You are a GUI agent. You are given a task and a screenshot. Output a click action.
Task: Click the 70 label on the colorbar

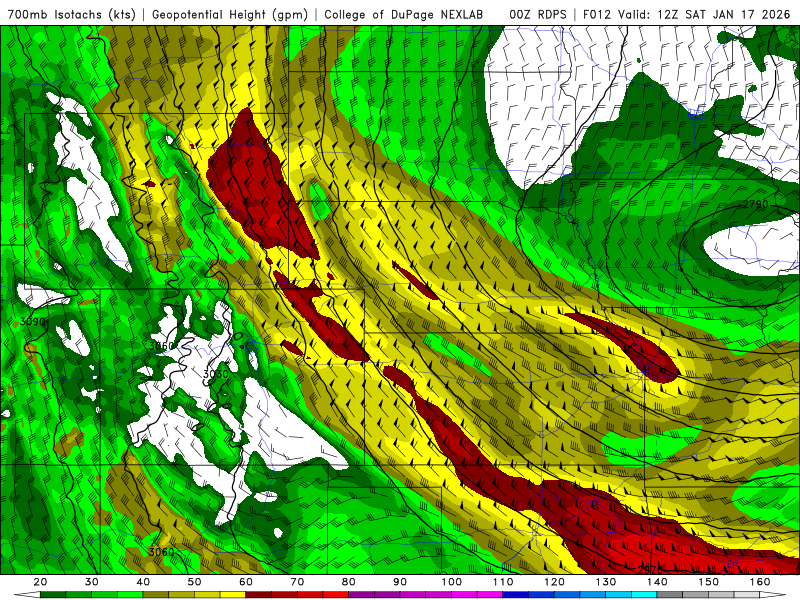pyautogui.click(x=297, y=582)
